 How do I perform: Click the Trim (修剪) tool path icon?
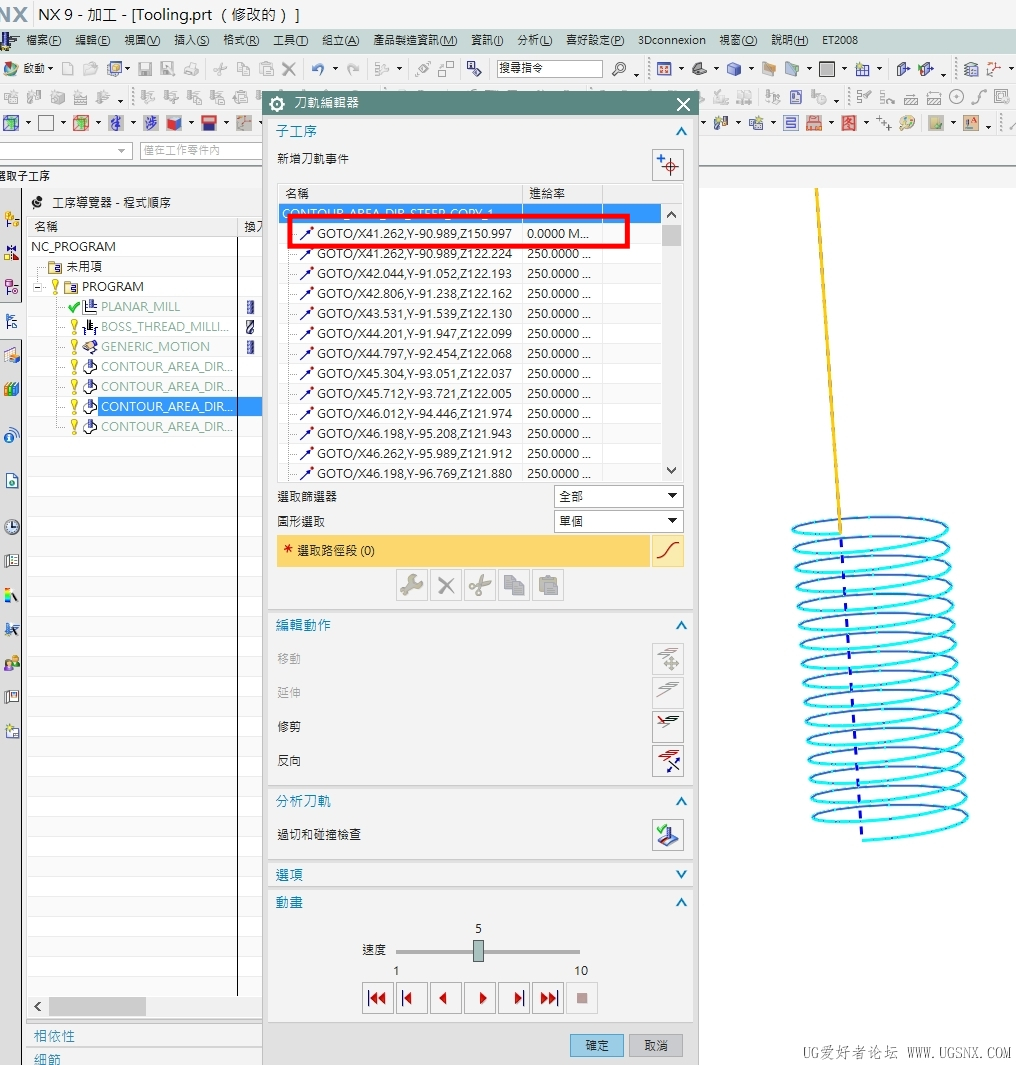pyautogui.click(x=667, y=727)
